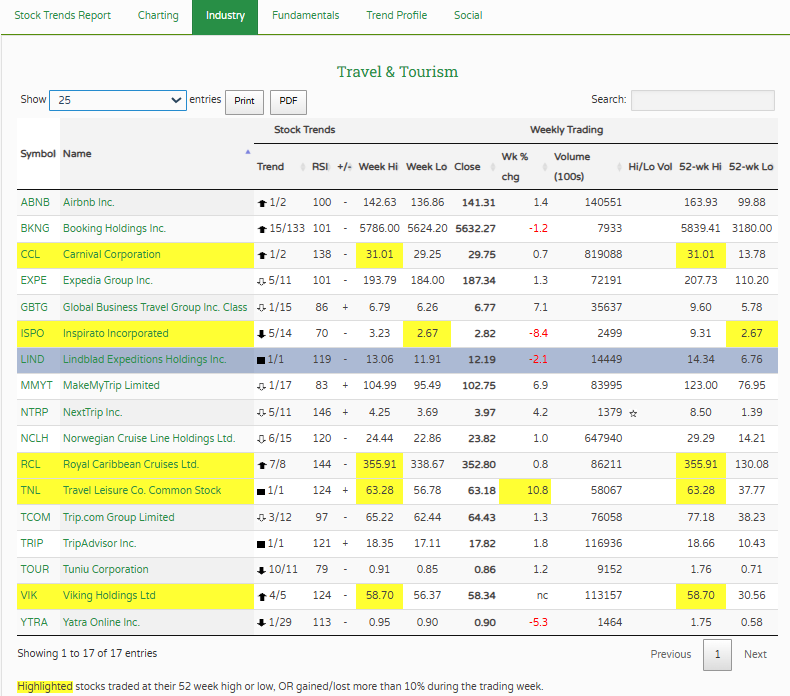
Task: Focus the Search input field
Action: click(703, 100)
